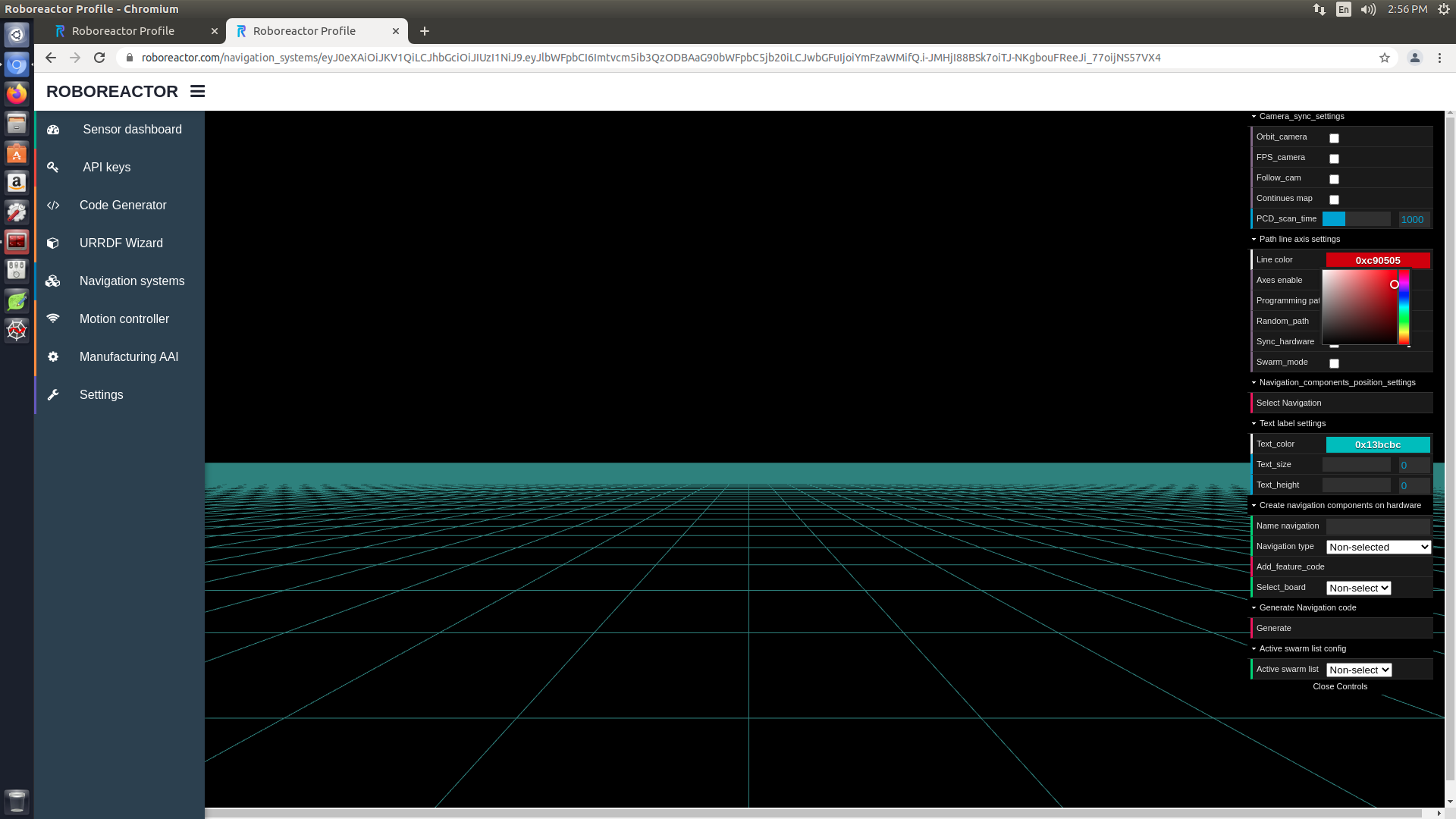
Task: Click ROBOREACTOR logo text
Action: (112, 91)
